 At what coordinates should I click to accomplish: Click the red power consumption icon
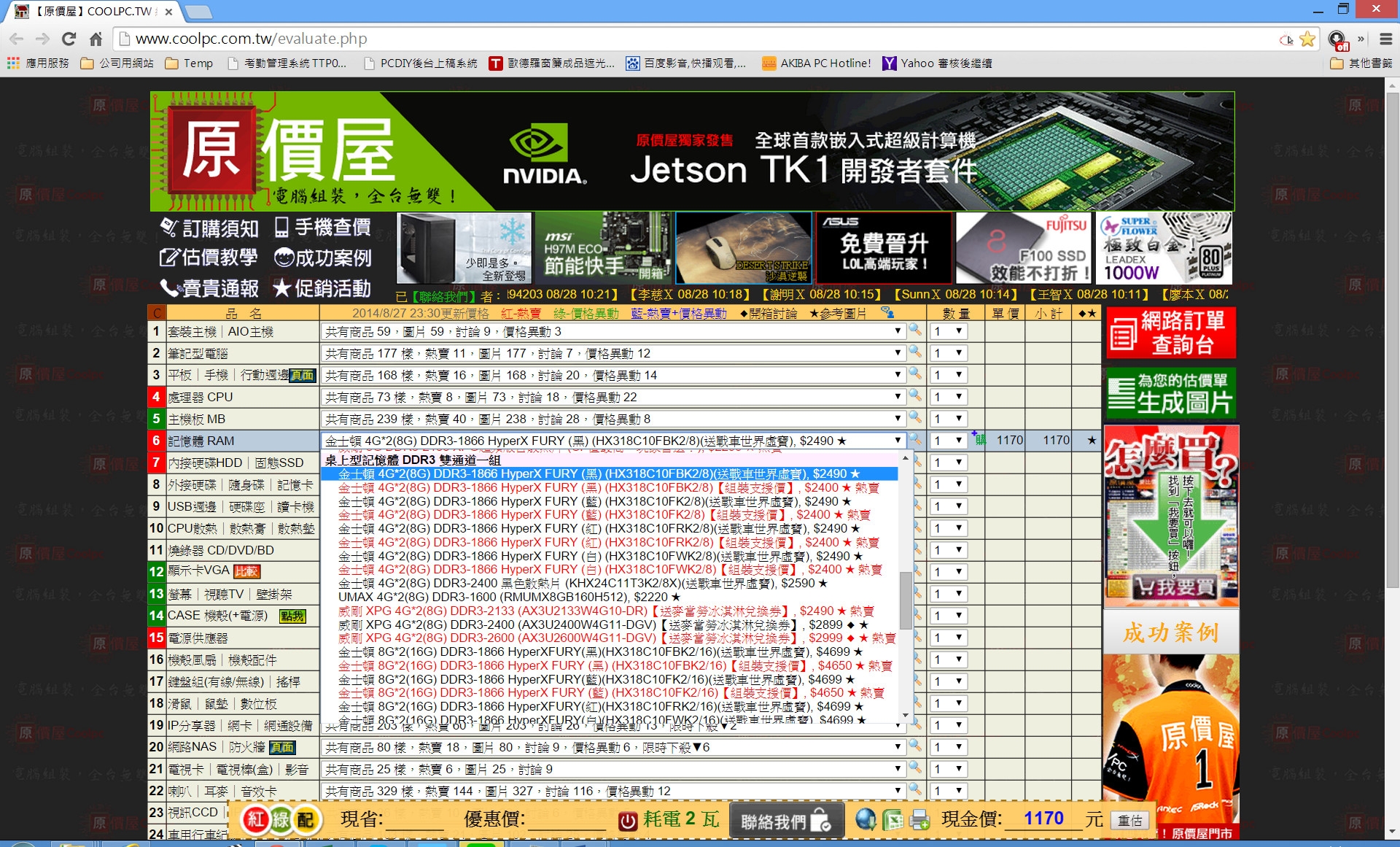pyautogui.click(x=627, y=821)
